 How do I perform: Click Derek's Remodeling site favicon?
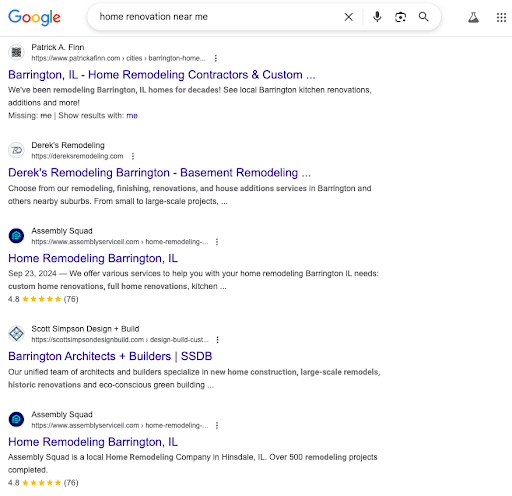[16, 150]
